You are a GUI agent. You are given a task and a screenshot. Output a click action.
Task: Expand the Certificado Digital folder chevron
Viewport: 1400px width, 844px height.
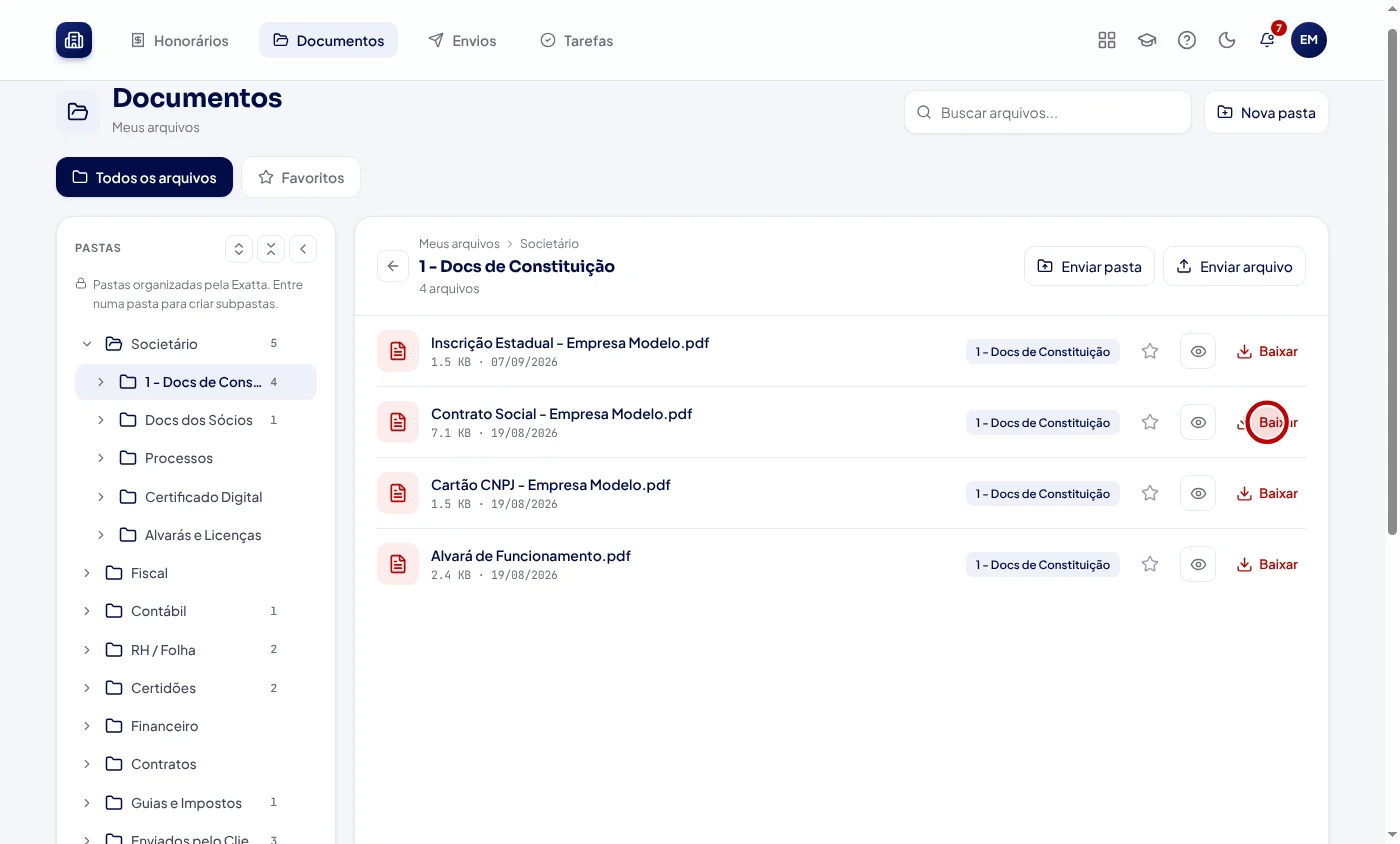click(x=101, y=497)
